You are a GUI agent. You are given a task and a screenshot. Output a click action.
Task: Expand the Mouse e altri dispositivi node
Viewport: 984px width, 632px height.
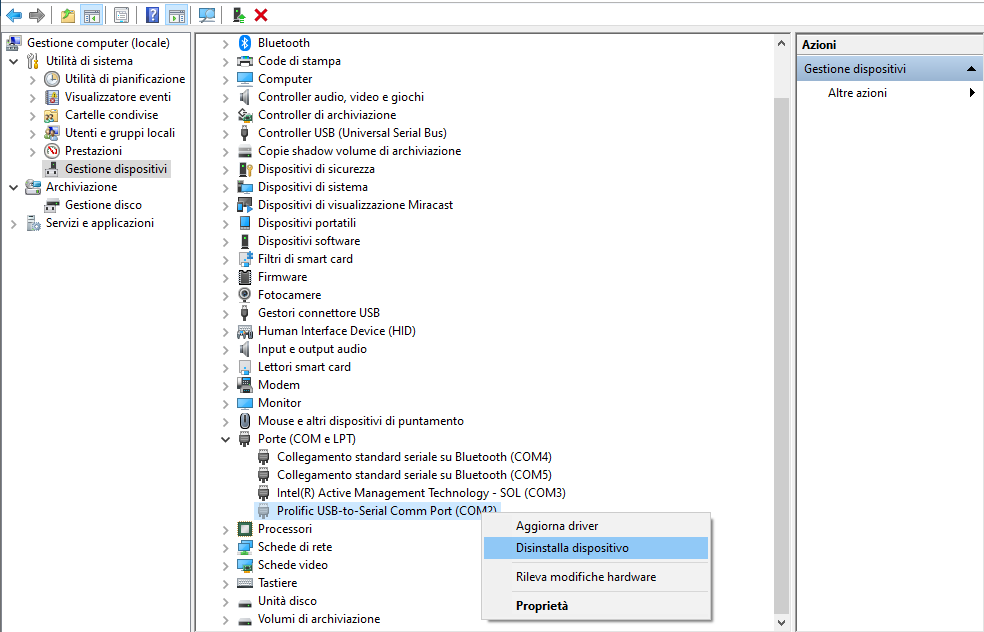click(225, 422)
